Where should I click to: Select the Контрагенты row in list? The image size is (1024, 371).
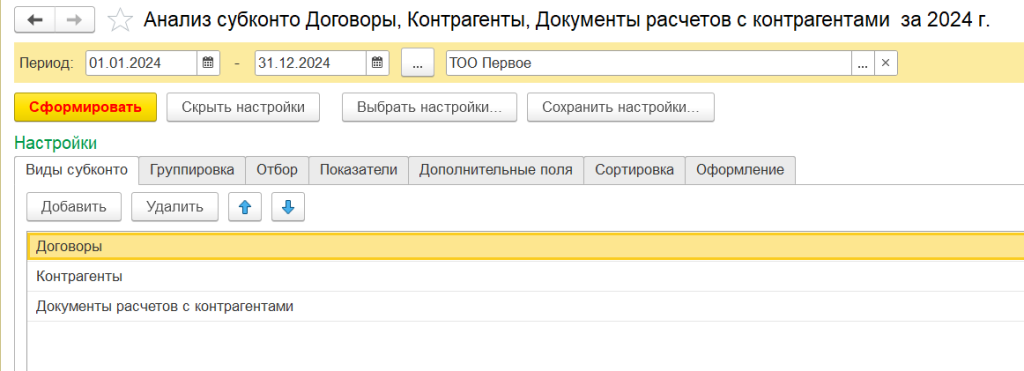tap(526, 276)
